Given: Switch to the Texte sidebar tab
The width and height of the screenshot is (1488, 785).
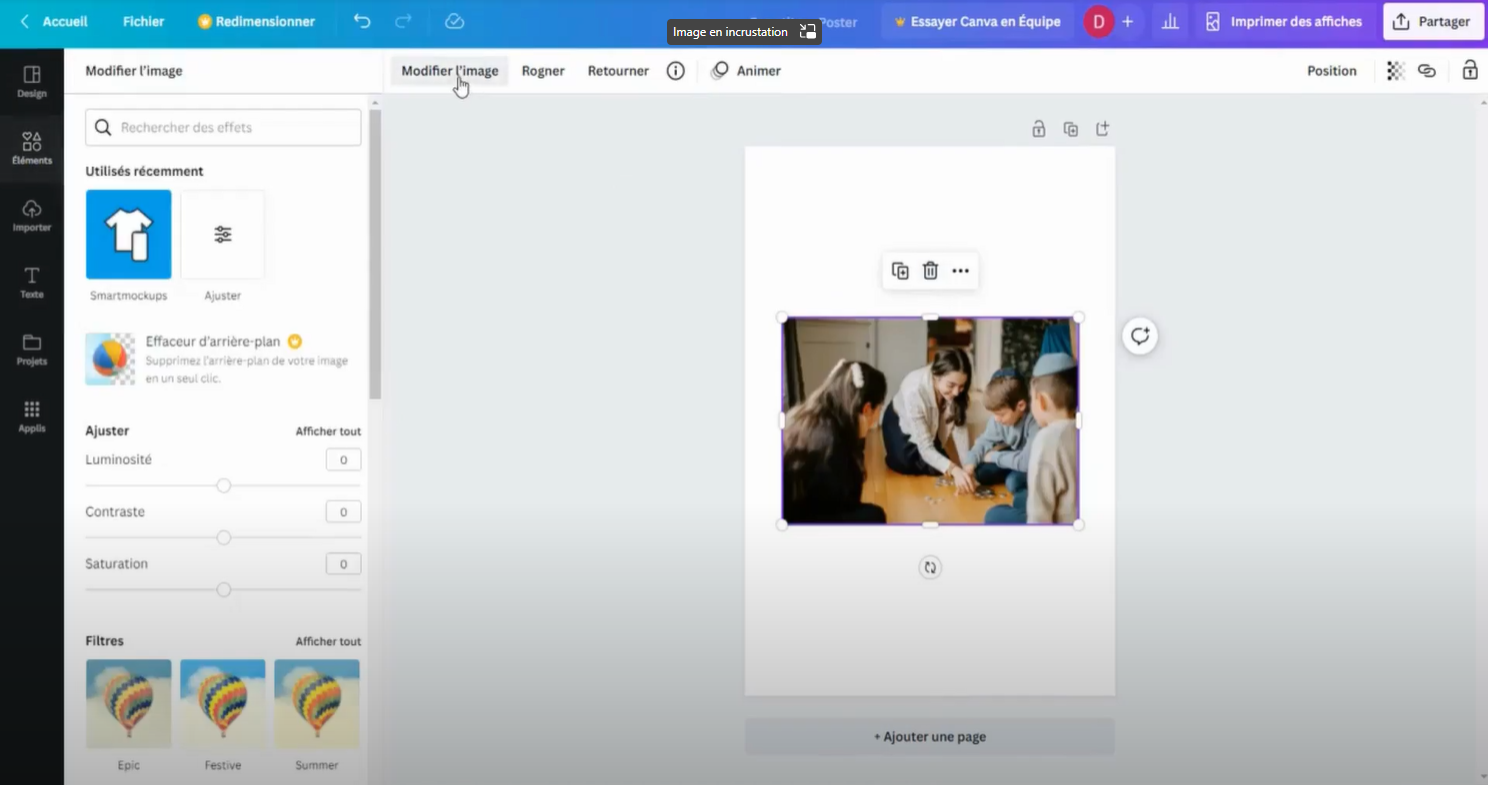Looking at the screenshot, I should point(32,282).
